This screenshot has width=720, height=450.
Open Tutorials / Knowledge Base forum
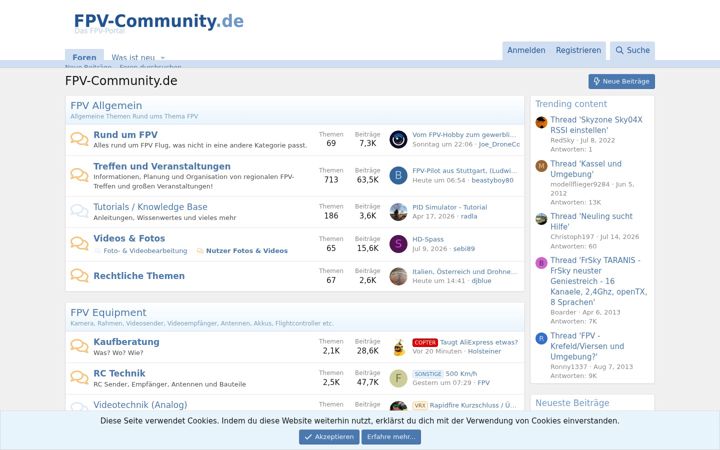(150, 207)
